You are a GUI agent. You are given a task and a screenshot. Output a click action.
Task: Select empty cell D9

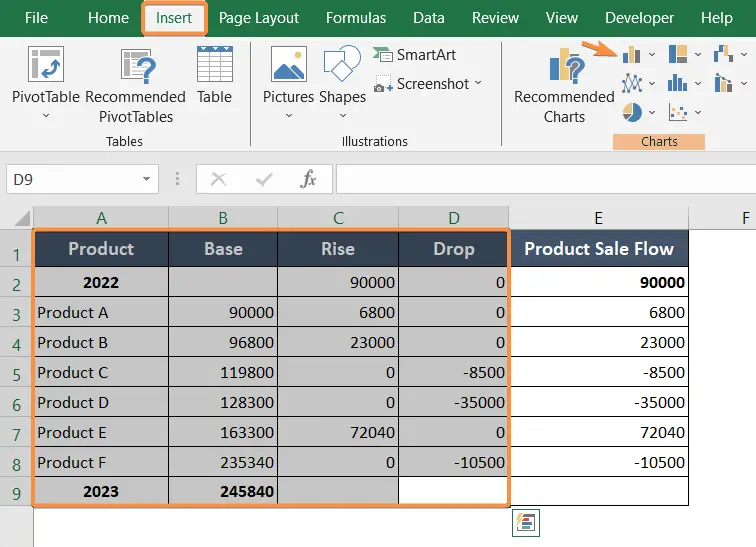coord(454,491)
